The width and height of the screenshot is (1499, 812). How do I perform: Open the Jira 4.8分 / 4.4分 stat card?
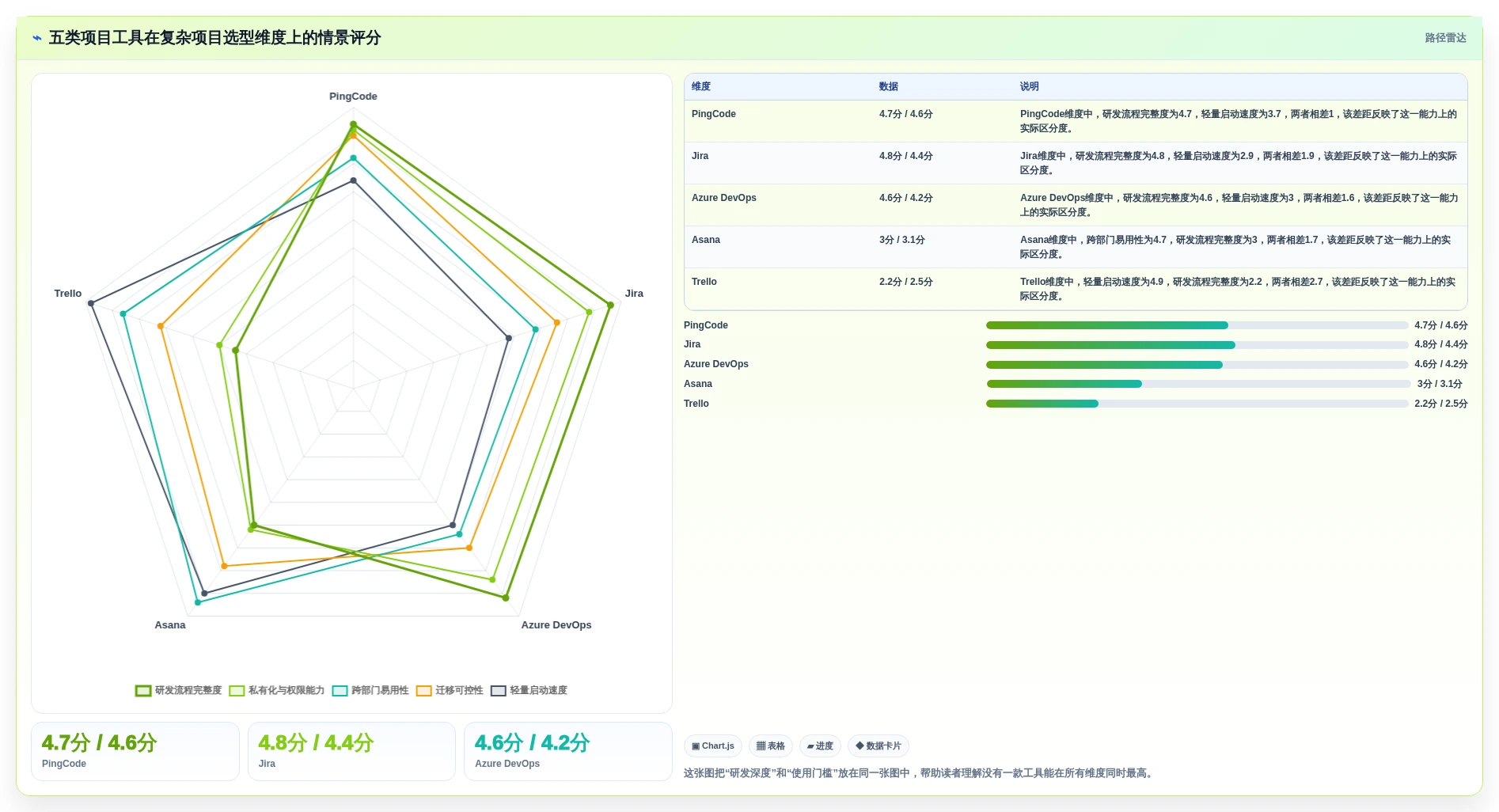click(351, 751)
